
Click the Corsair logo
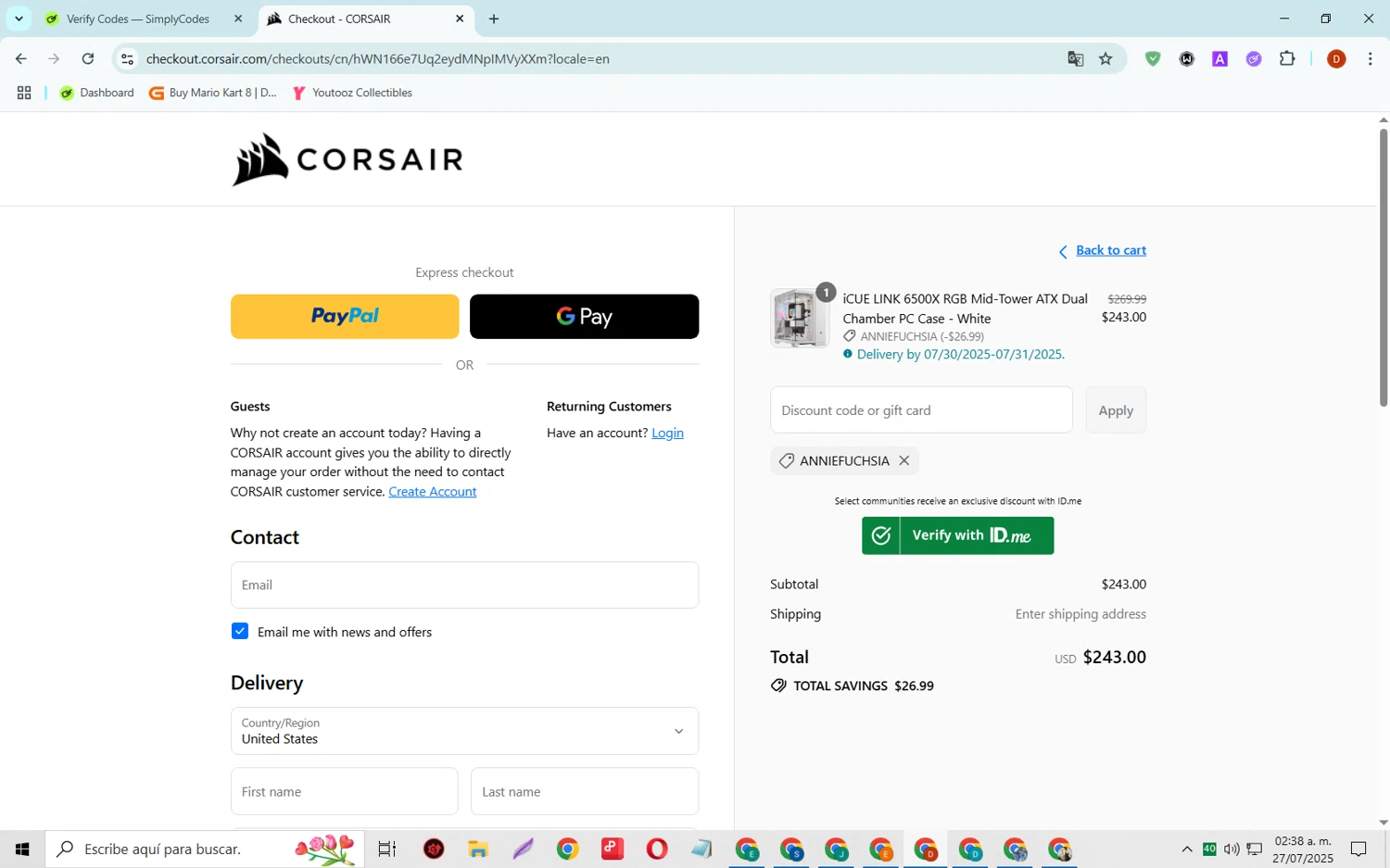[347, 159]
